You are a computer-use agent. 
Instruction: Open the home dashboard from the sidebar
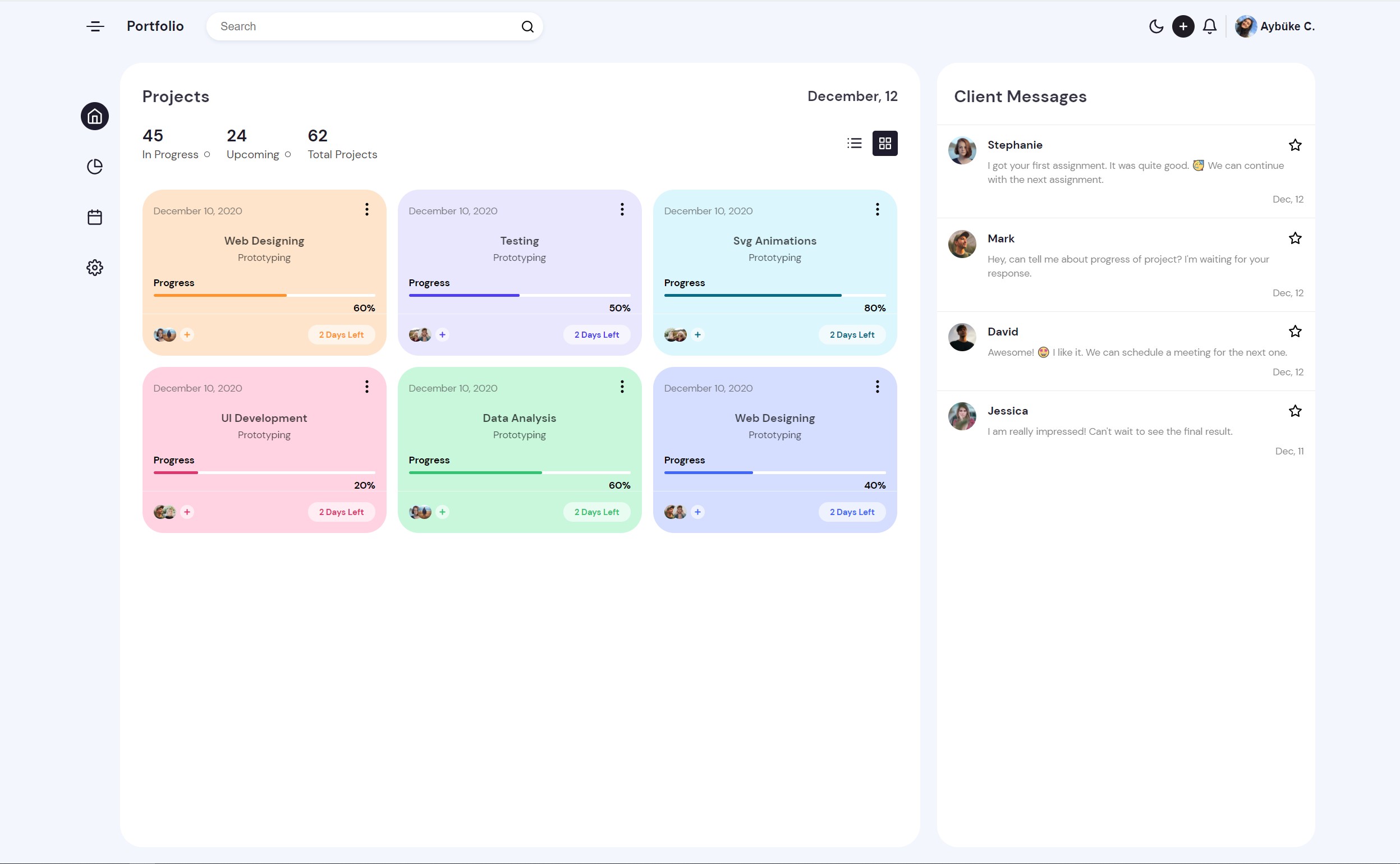(x=94, y=116)
